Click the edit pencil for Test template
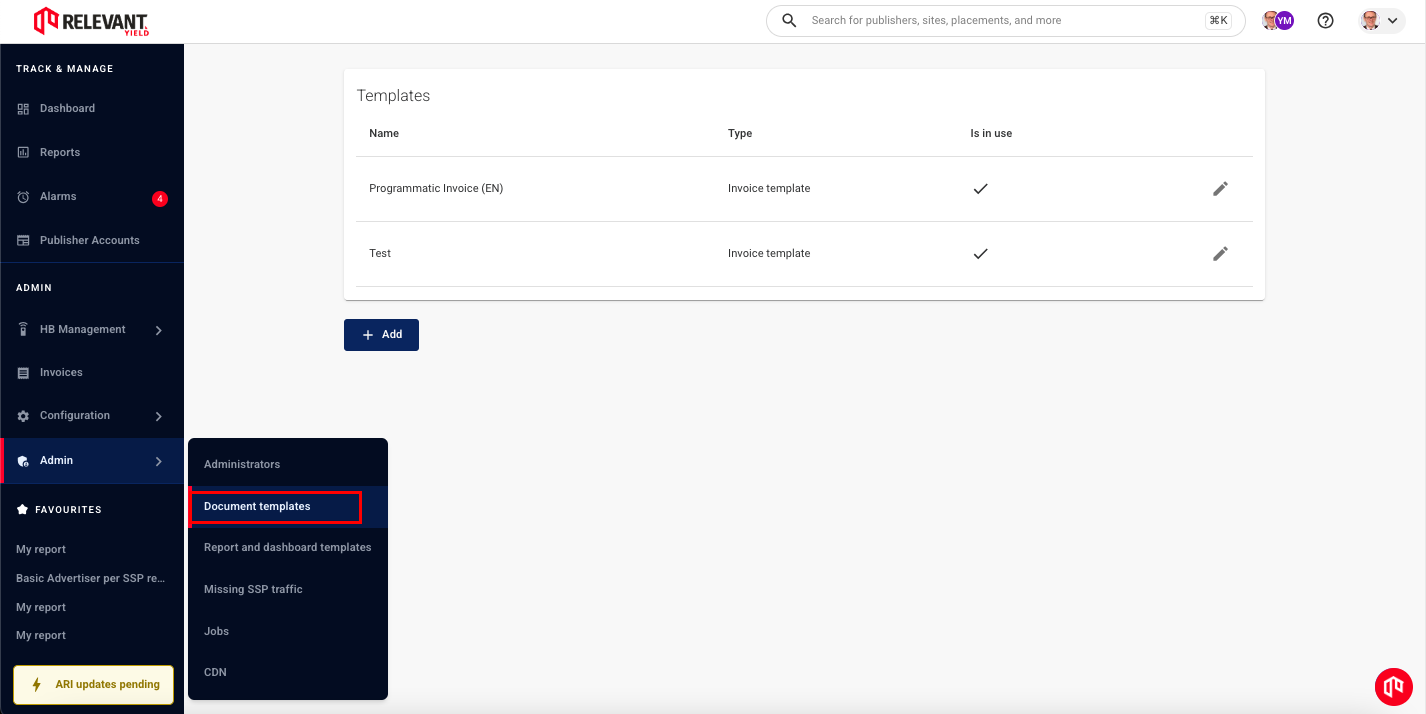 click(1220, 254)
